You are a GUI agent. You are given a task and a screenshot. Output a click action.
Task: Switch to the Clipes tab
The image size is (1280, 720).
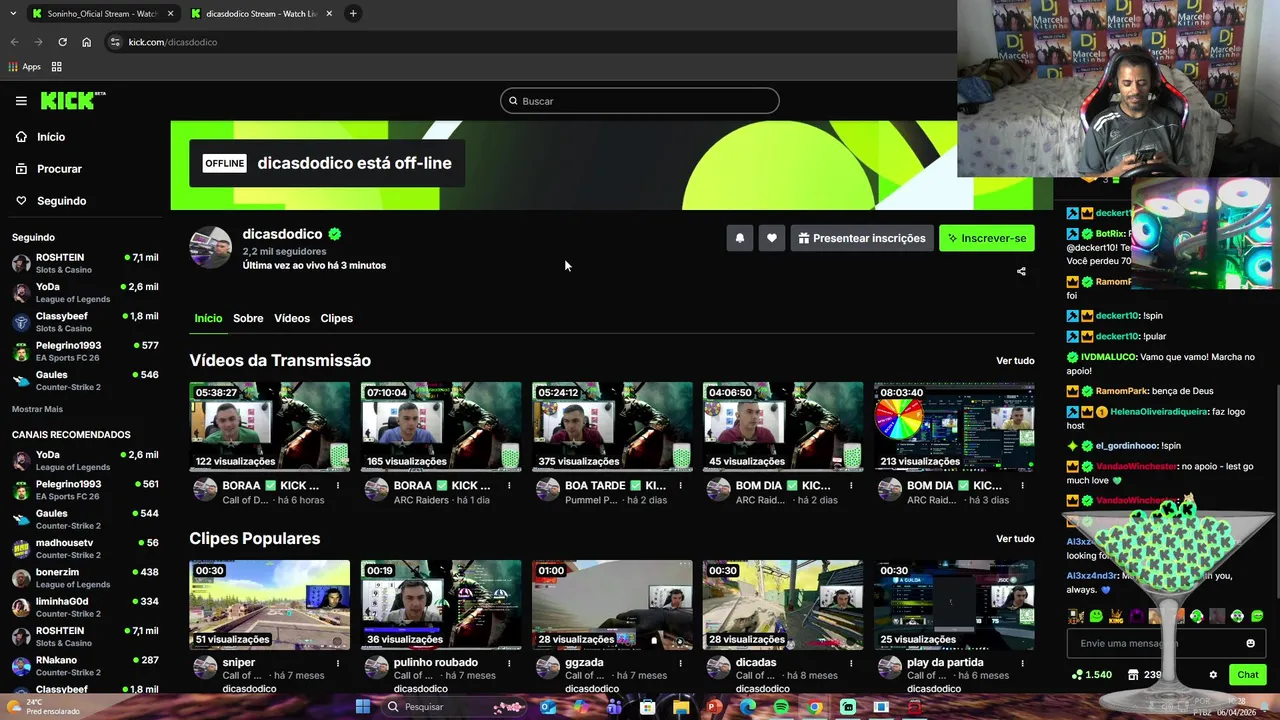[337, 318]
